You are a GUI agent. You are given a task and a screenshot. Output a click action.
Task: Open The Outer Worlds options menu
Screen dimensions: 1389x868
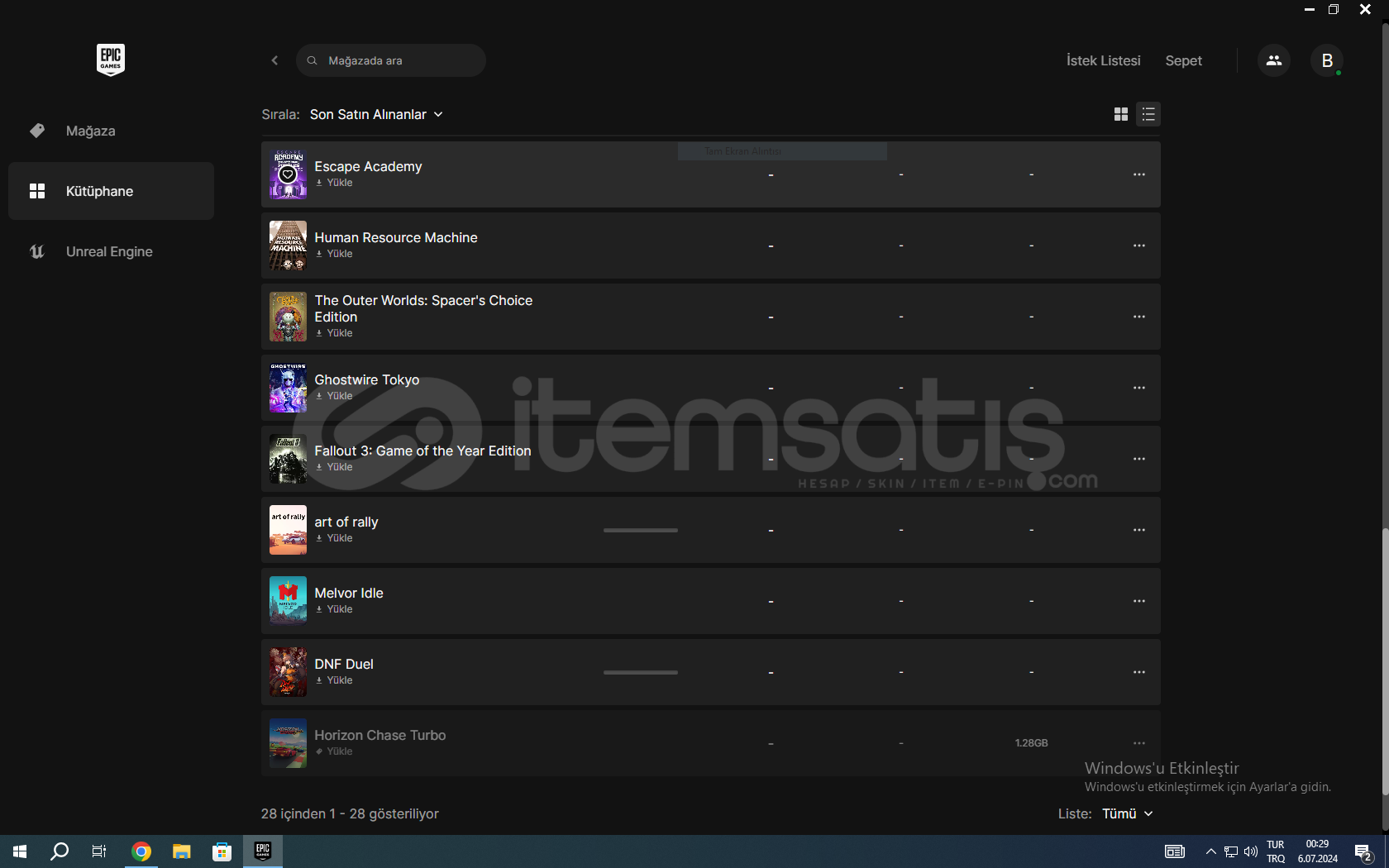(1139, 317)
